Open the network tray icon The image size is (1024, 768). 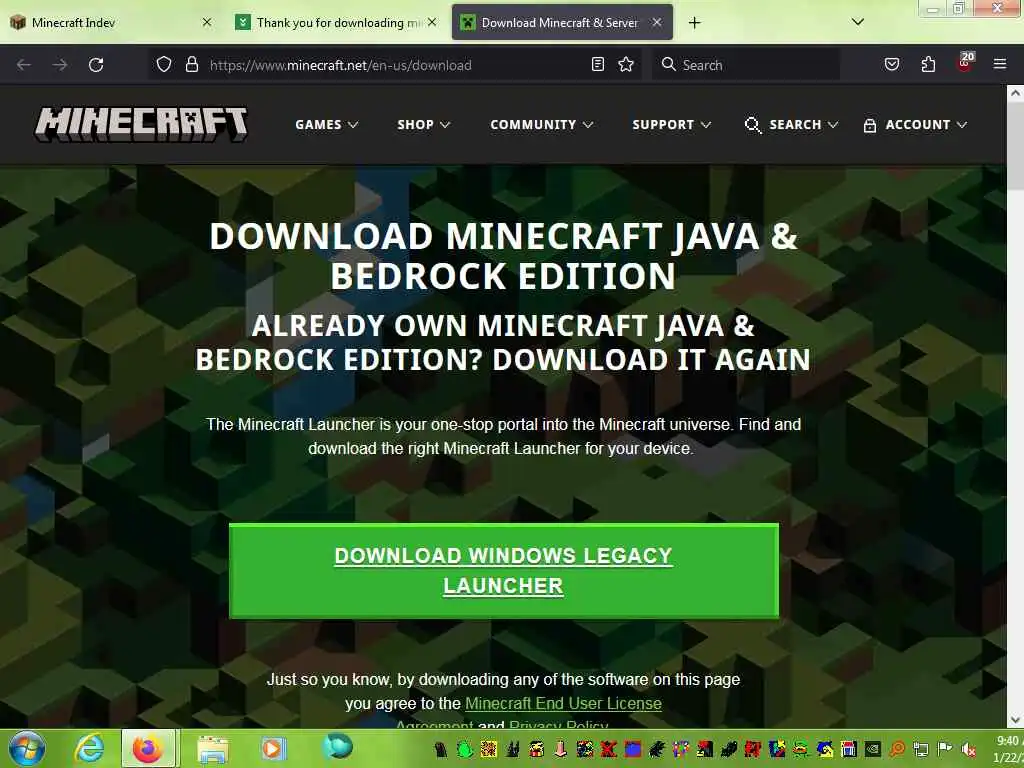921,749
